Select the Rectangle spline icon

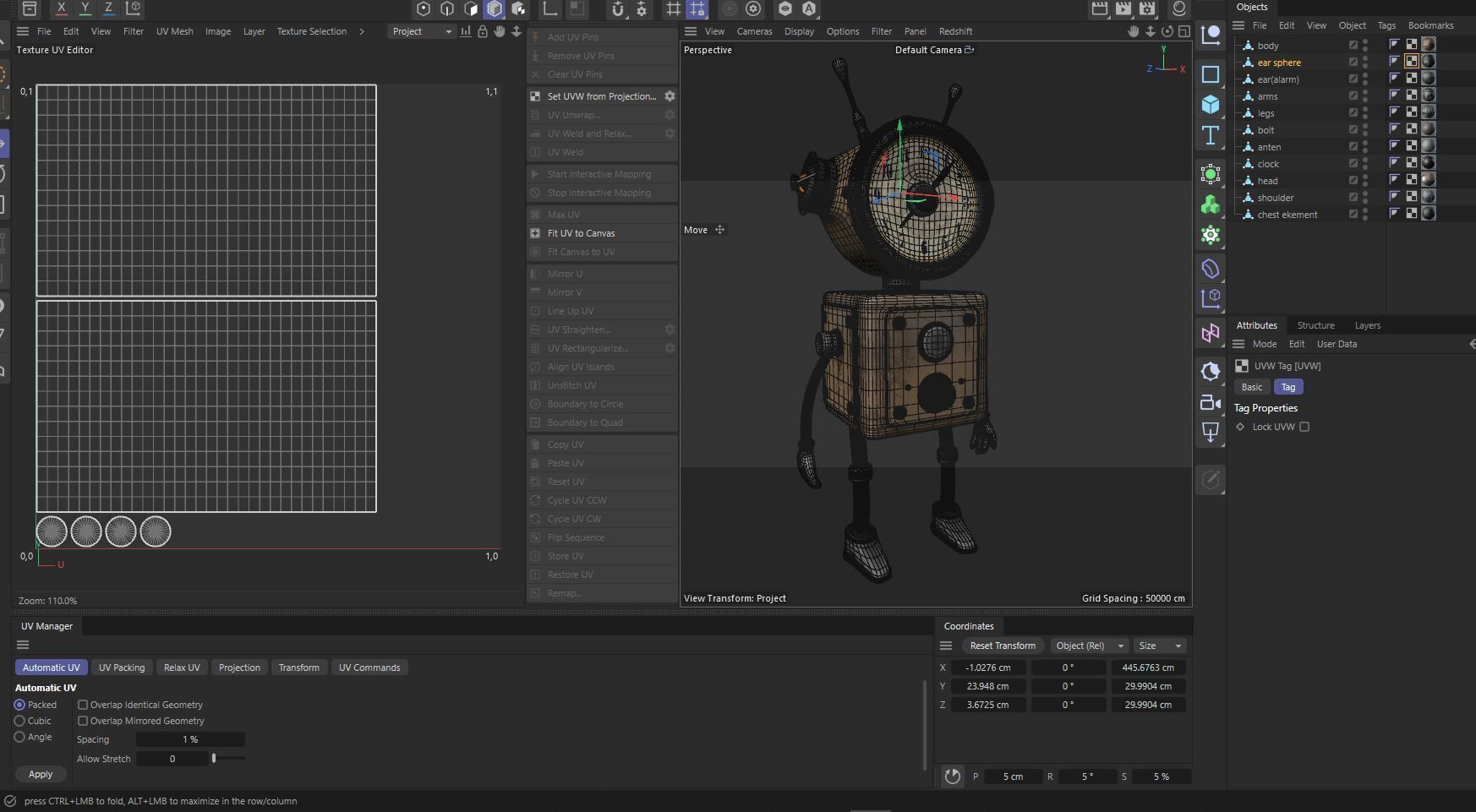click(1211, 74)
